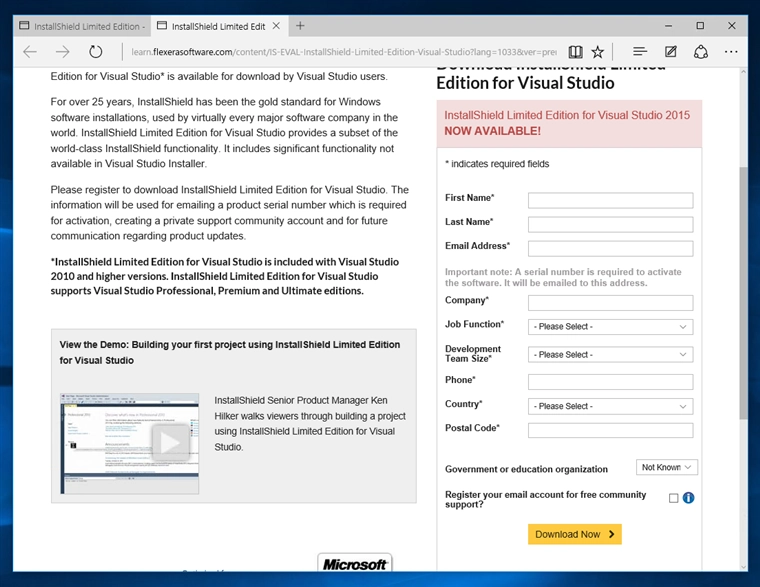Click the 'View the Demo' heading text
The width and height of the screenshot is (760, 587).
(230, 352)
